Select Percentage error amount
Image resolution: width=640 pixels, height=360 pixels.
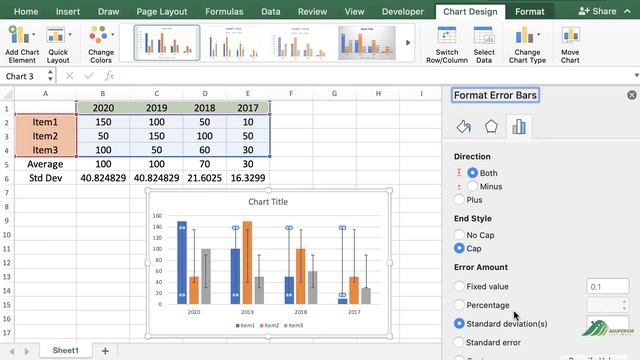point(459,305)
